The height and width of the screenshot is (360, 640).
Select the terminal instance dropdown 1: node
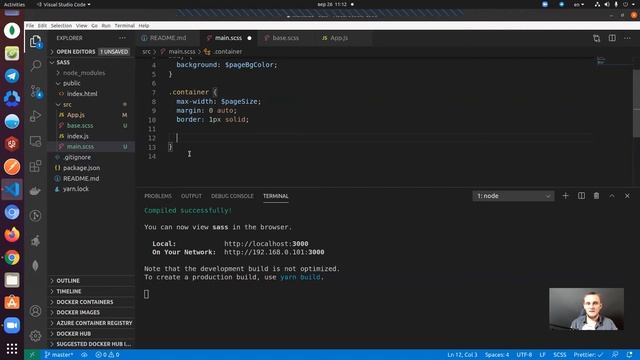[513, 196]
